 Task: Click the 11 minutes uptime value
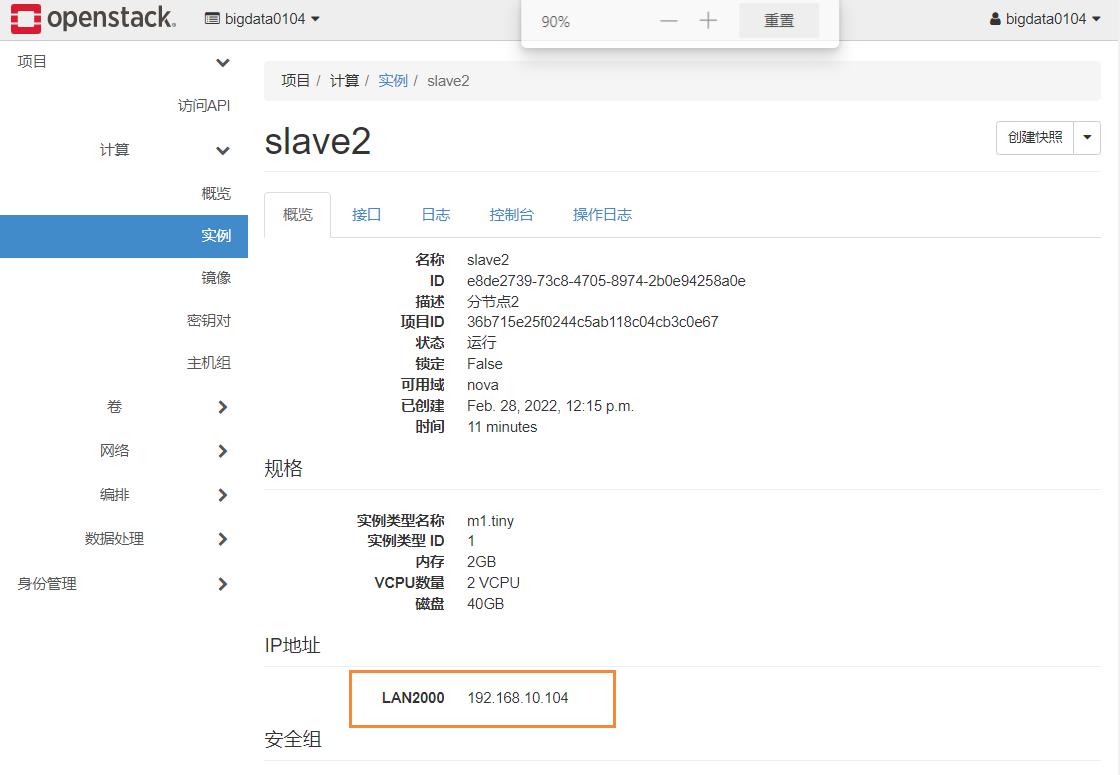(502, 427)
